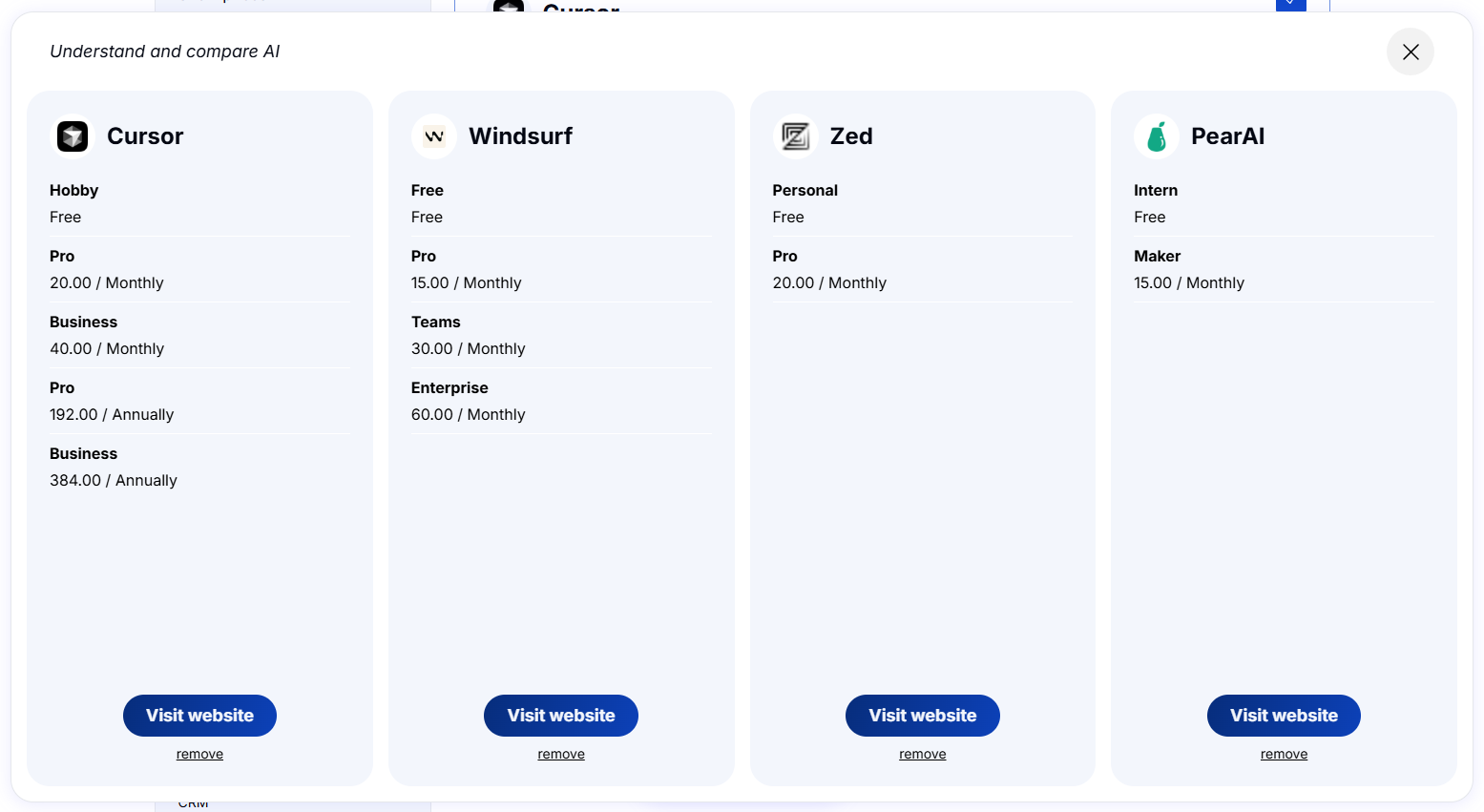
Task: Visit website for Windsurf
Action: click(x=560, y=715)
